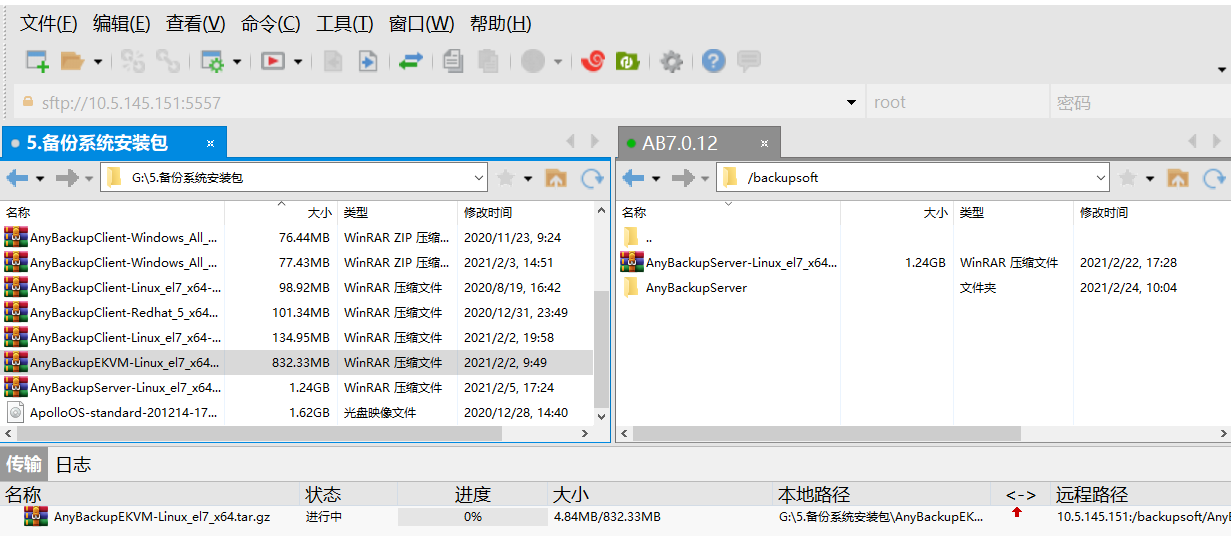Screen dimensions: 1231x536
Task: Click the Open Session folder icon
Action: coord(72,61)
